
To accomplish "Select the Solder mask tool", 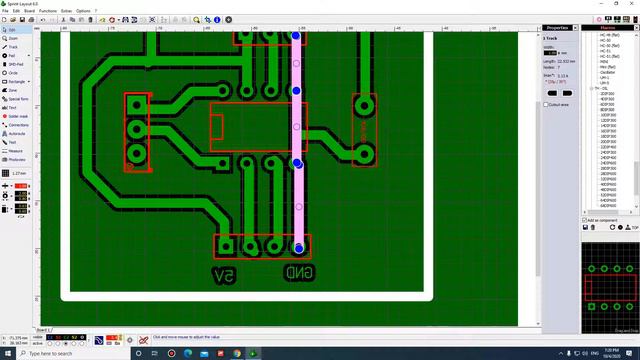I will (x=16, y=116).
